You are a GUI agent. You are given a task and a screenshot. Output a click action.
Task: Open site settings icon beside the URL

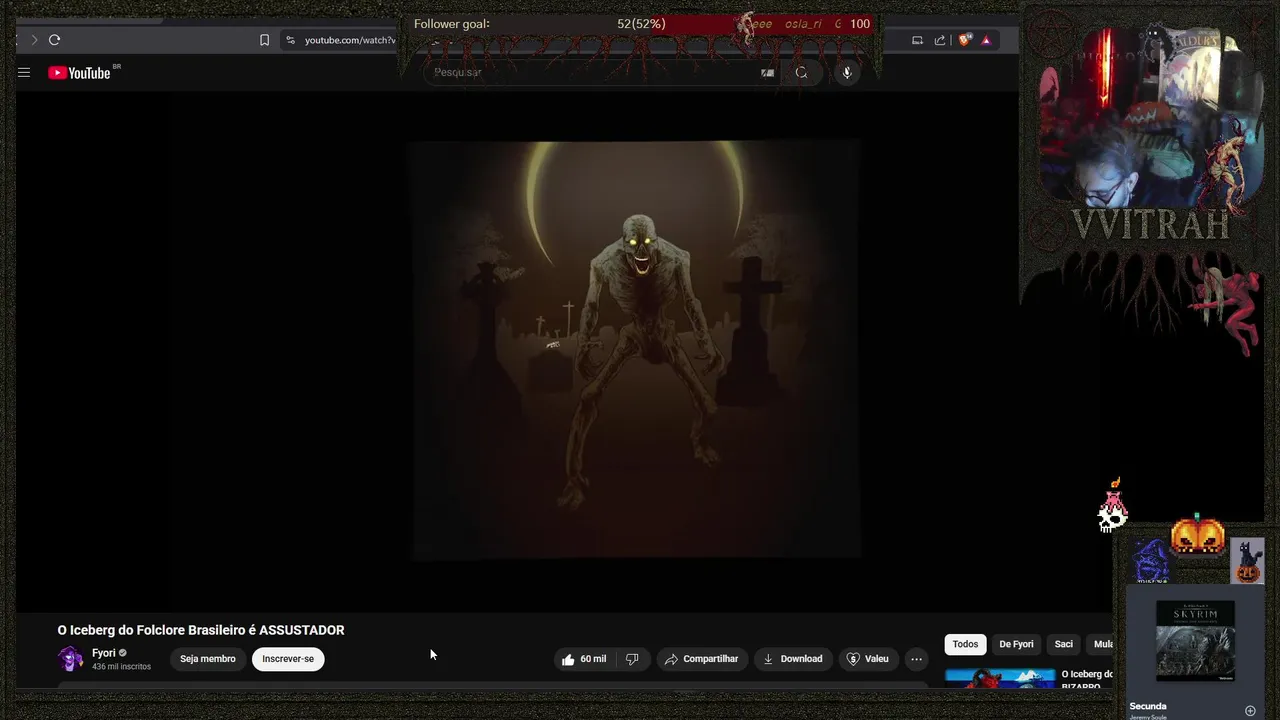click(290, 40)
